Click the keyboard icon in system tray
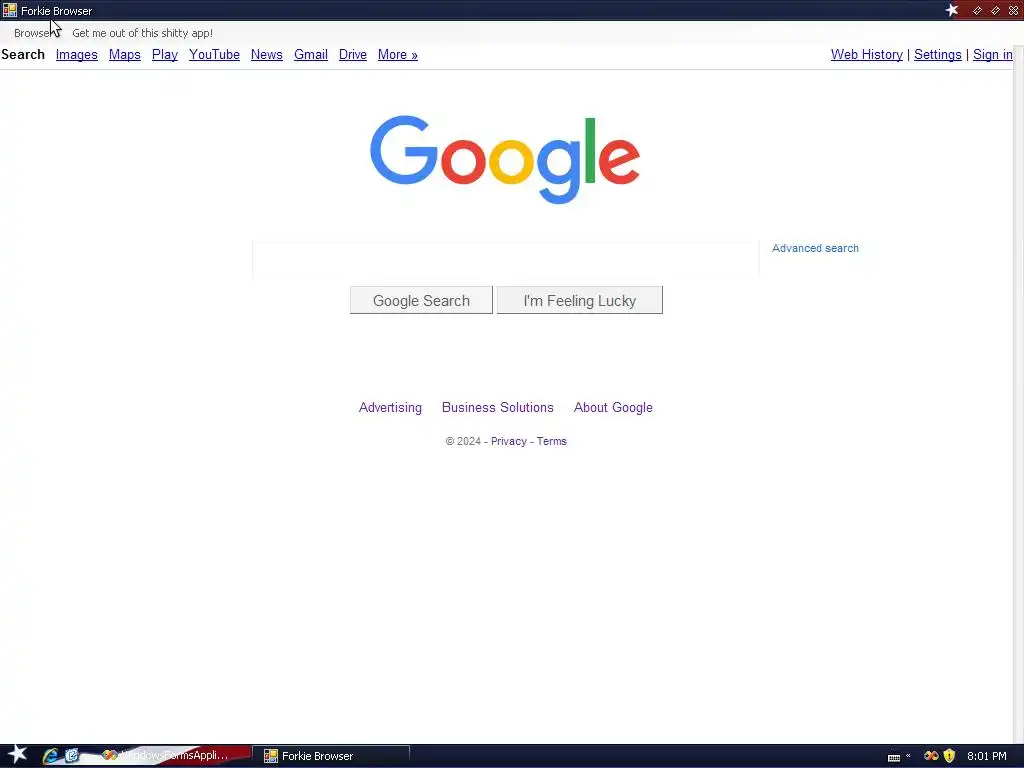This screenshot has width=1024, height=768. coord(894,757)
